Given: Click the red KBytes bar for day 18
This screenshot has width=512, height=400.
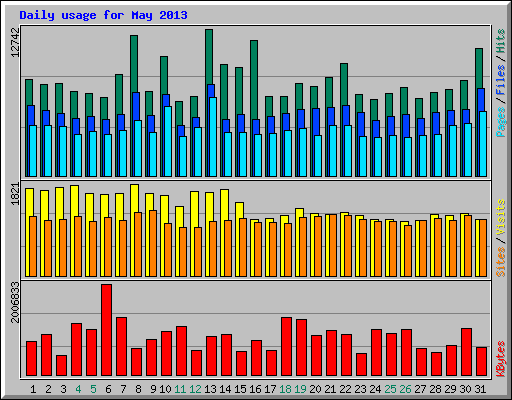Looking at the screenshot, I should pos(287,347).
